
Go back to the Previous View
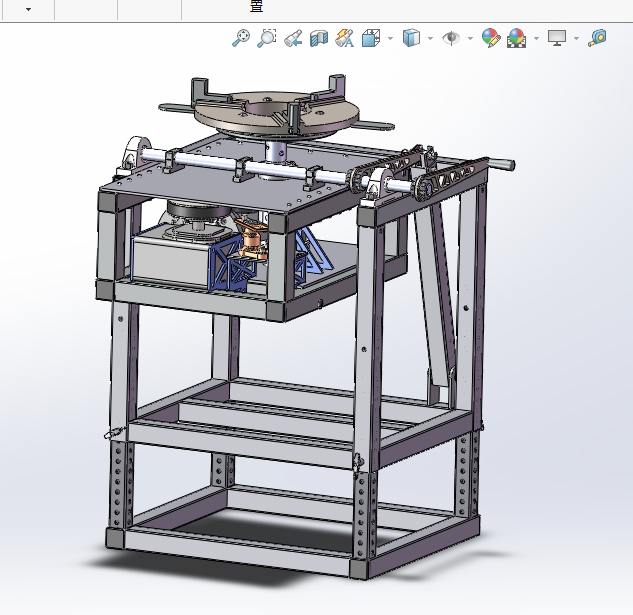point(293,39)
